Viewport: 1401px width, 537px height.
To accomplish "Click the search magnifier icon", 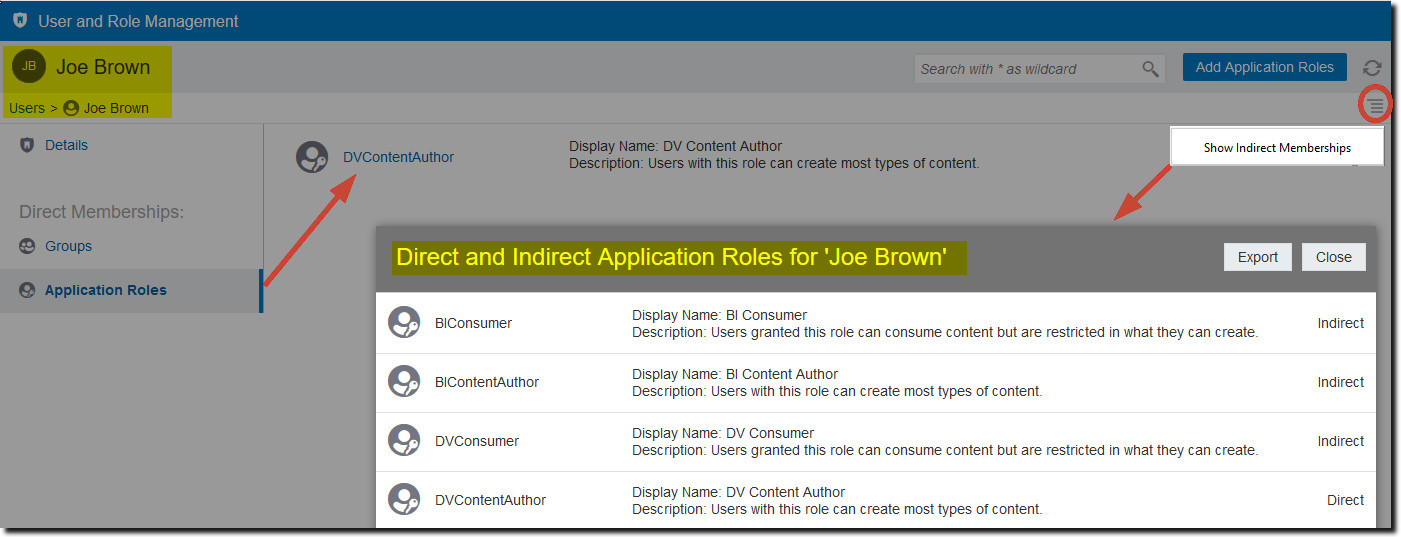I will coord(1151,69).
